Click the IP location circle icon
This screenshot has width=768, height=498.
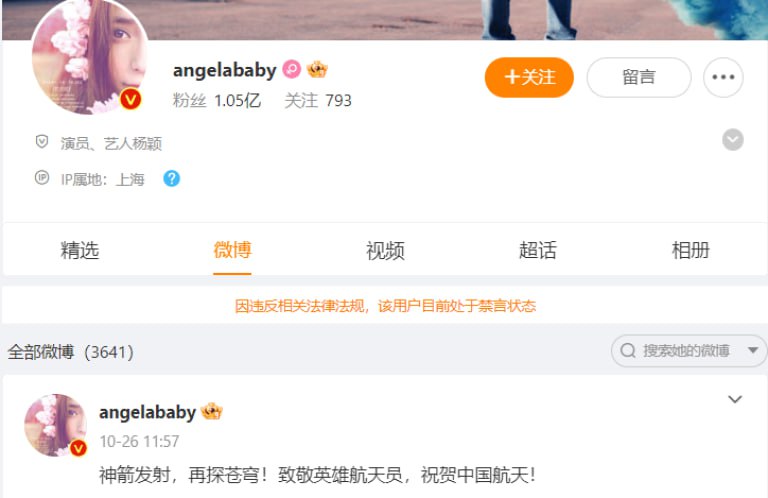coord(42,177)
